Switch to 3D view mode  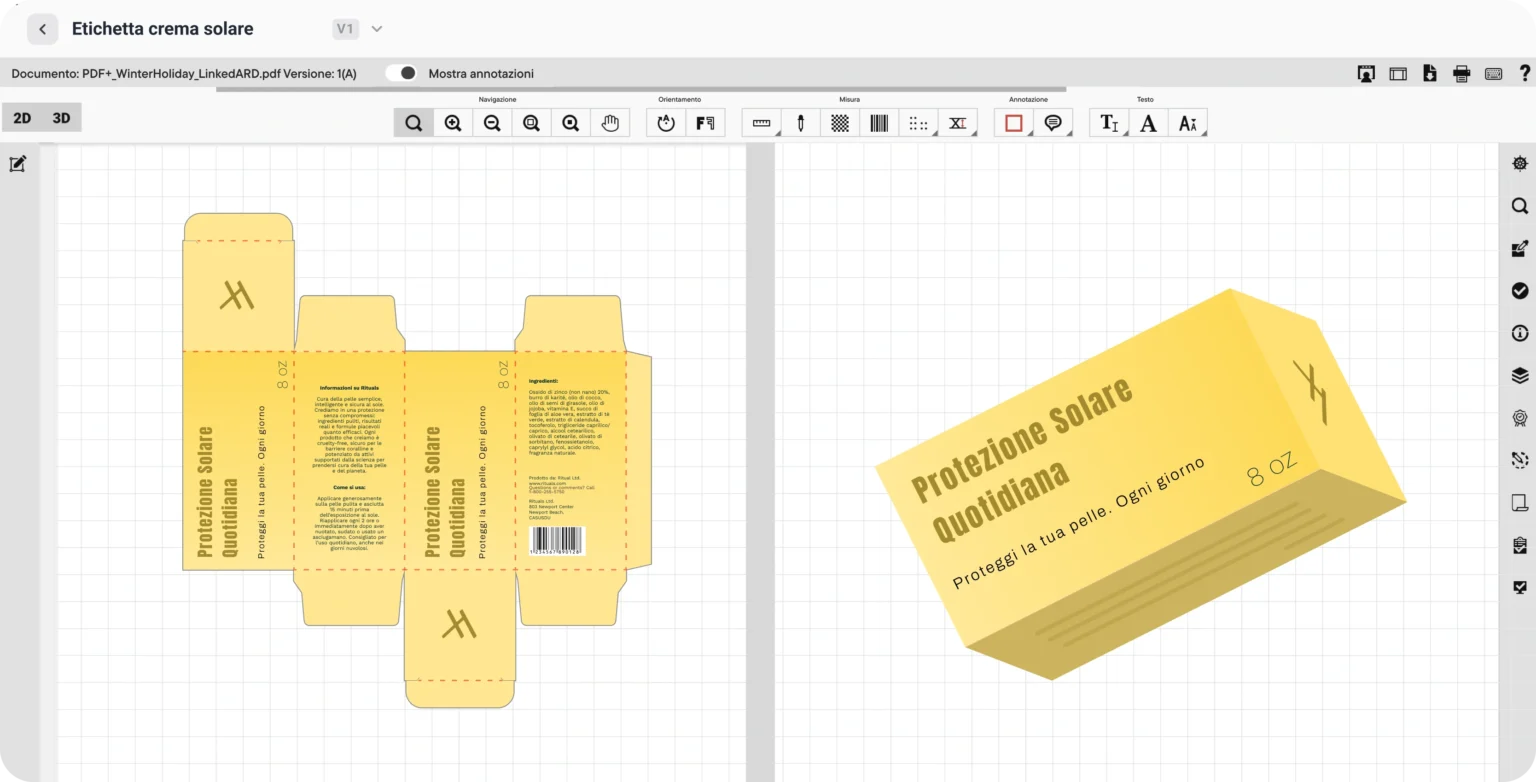(x=61, y=118)
